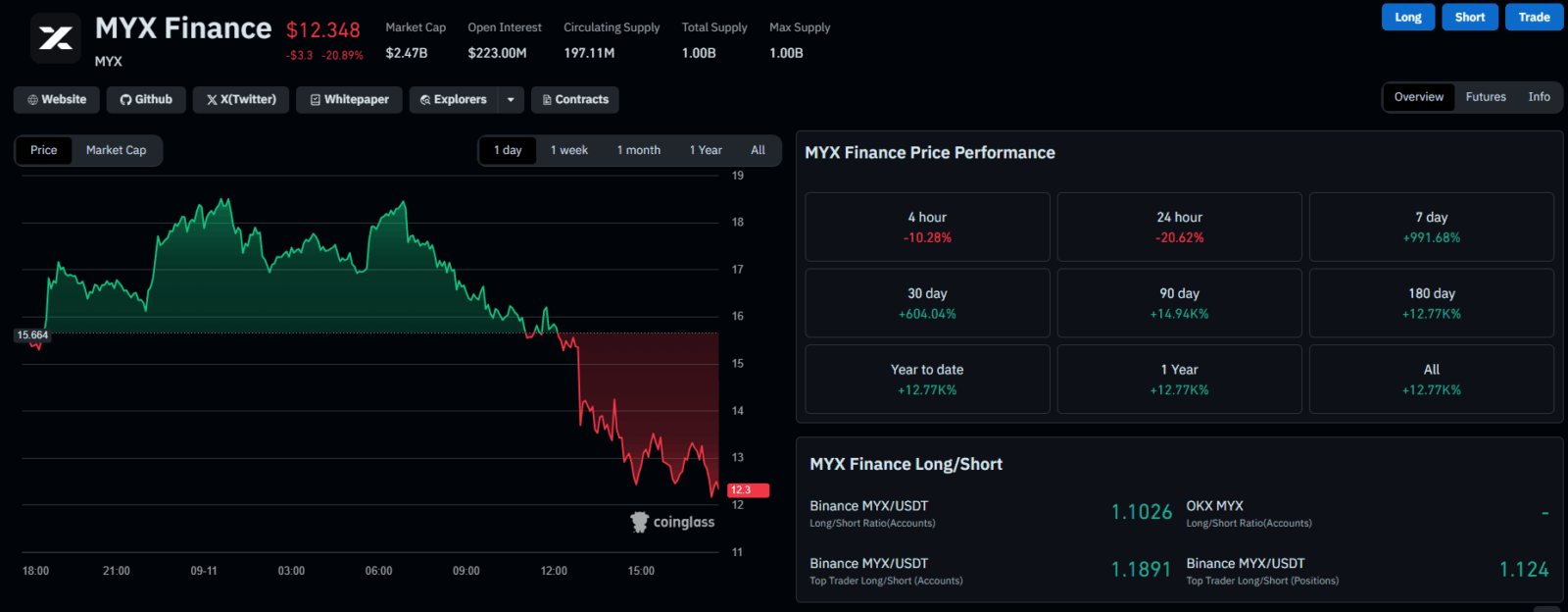Click the Circulating Supply value 197.11M
This screenshot has height=612, width=1568.
point(589,53)
